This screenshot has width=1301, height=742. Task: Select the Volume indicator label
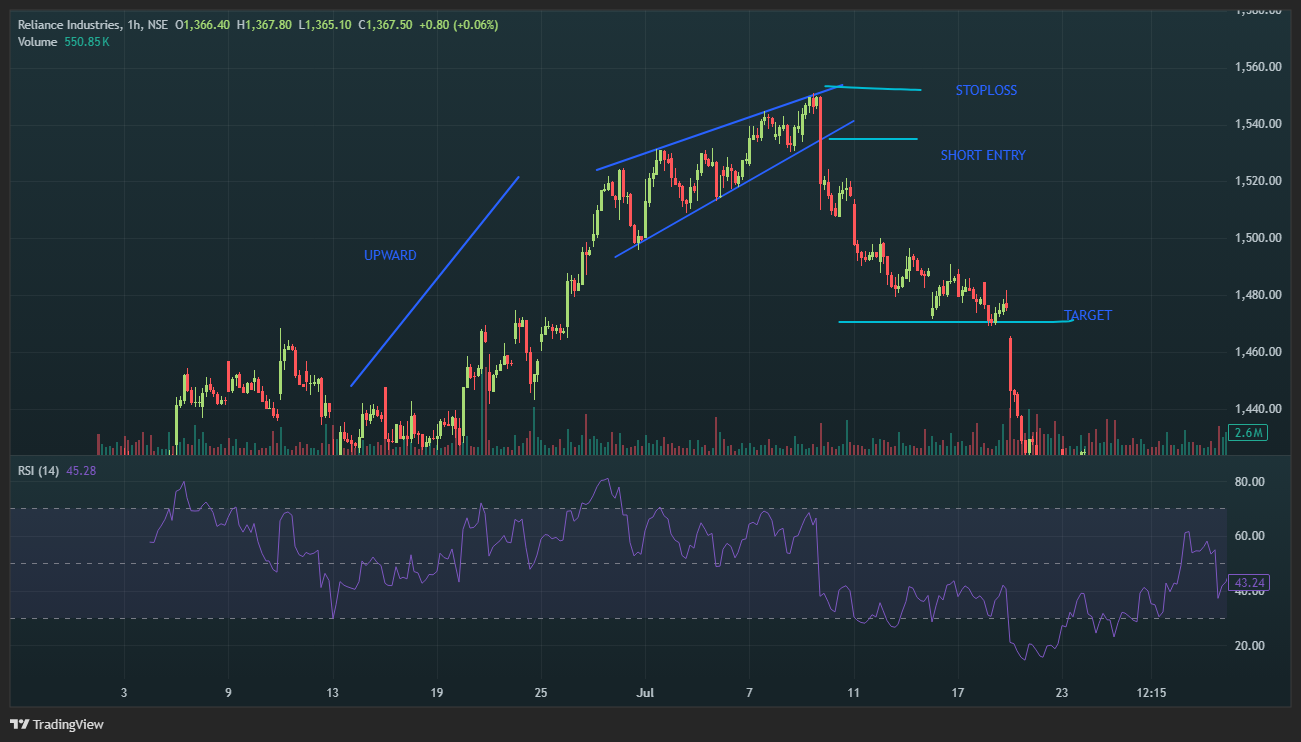(37, 41)
